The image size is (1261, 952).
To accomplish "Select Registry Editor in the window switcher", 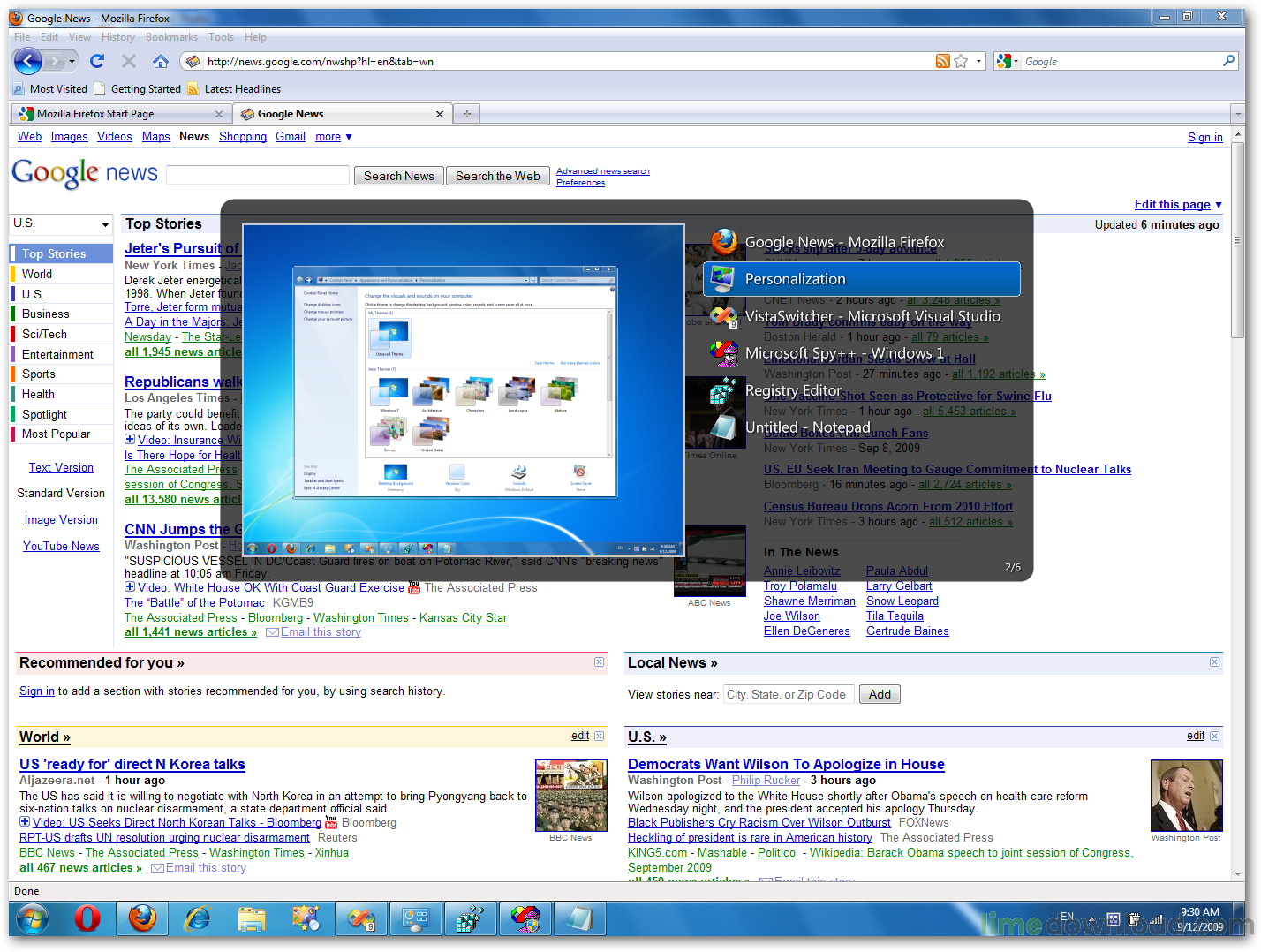I will click(794, 390).
